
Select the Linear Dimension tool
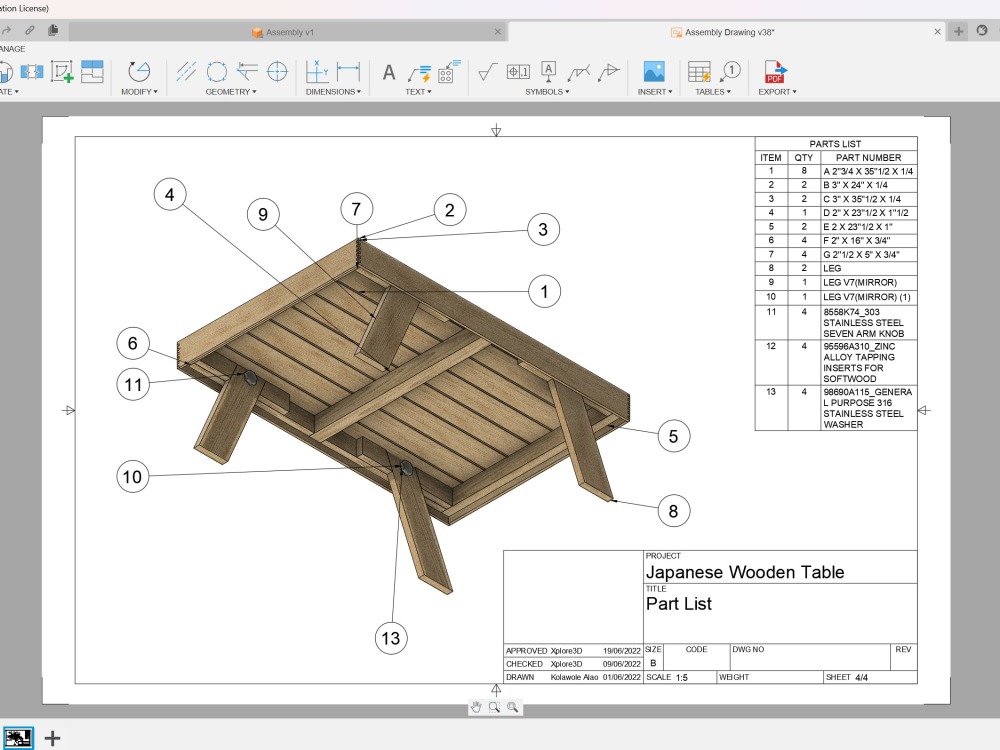tap(348, 71)
